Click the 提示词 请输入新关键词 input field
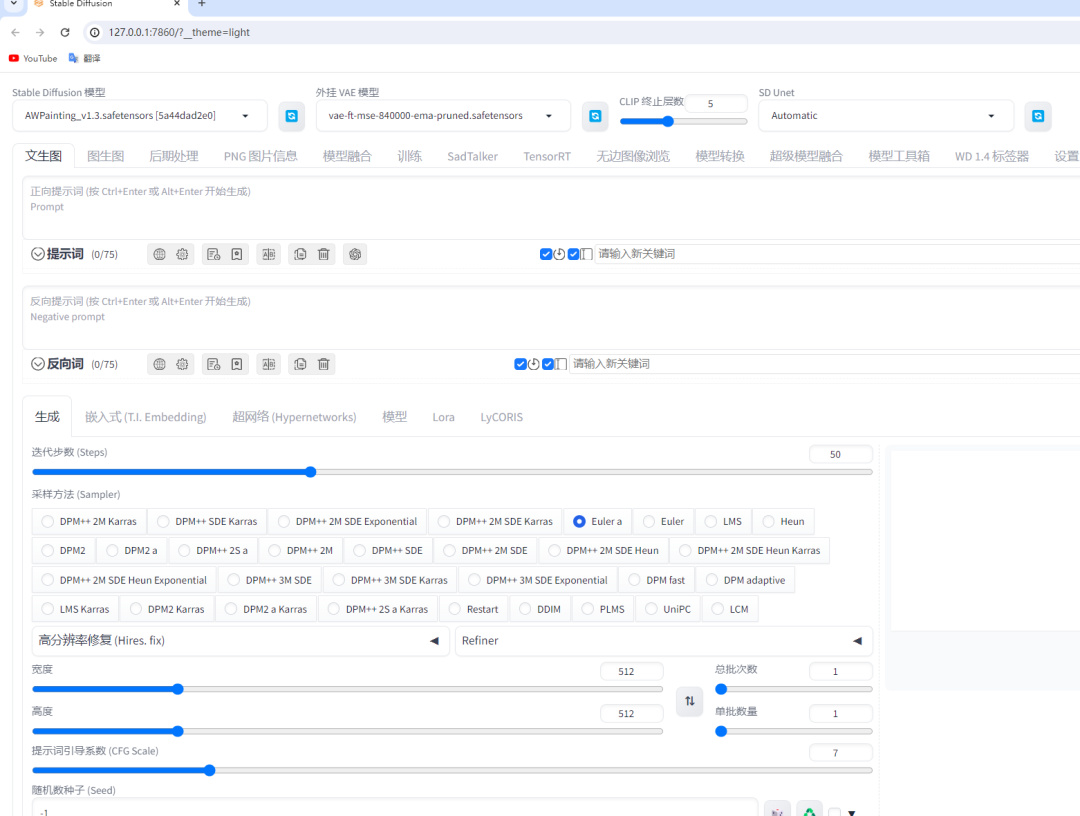The height and width of the screenshot is (816, 1080). (x=837, y=254)
